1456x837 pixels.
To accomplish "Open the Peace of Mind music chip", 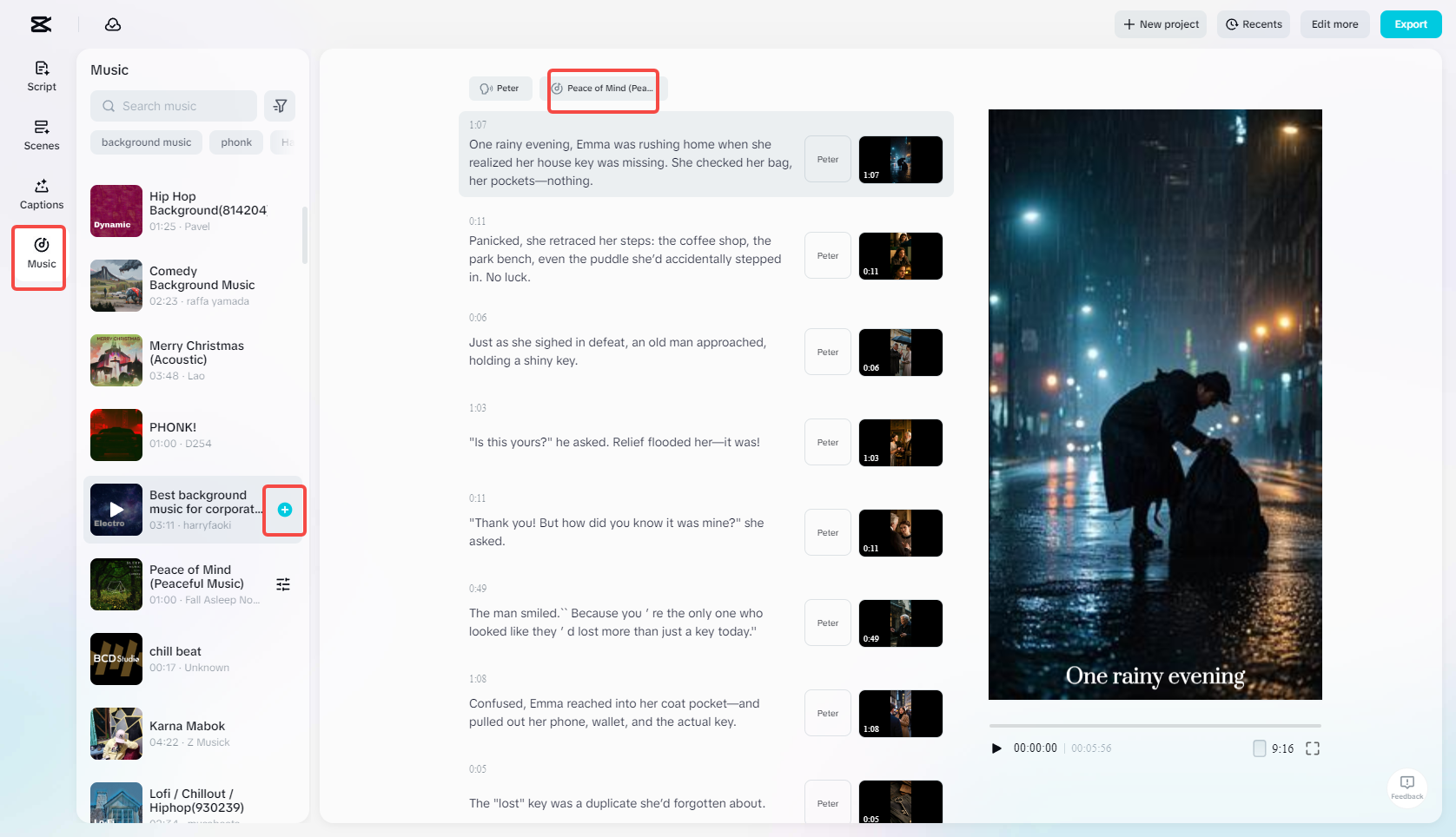I will [603, 88].
